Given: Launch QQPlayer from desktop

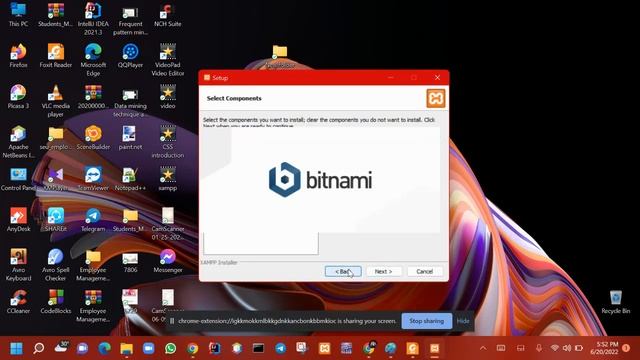Looking at the screenshot, I should 130,56.
